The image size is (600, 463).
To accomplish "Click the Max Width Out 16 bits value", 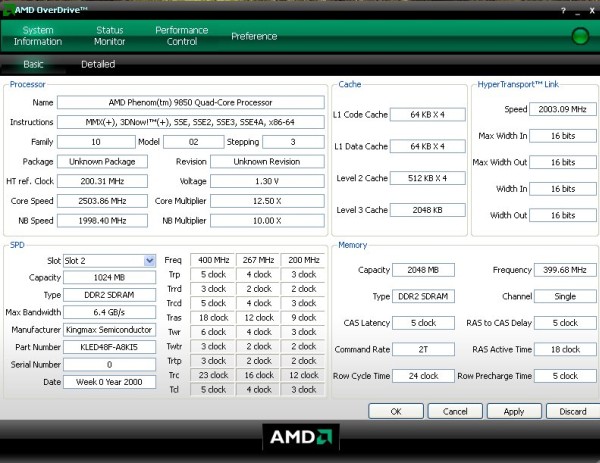I will point(562,162).
